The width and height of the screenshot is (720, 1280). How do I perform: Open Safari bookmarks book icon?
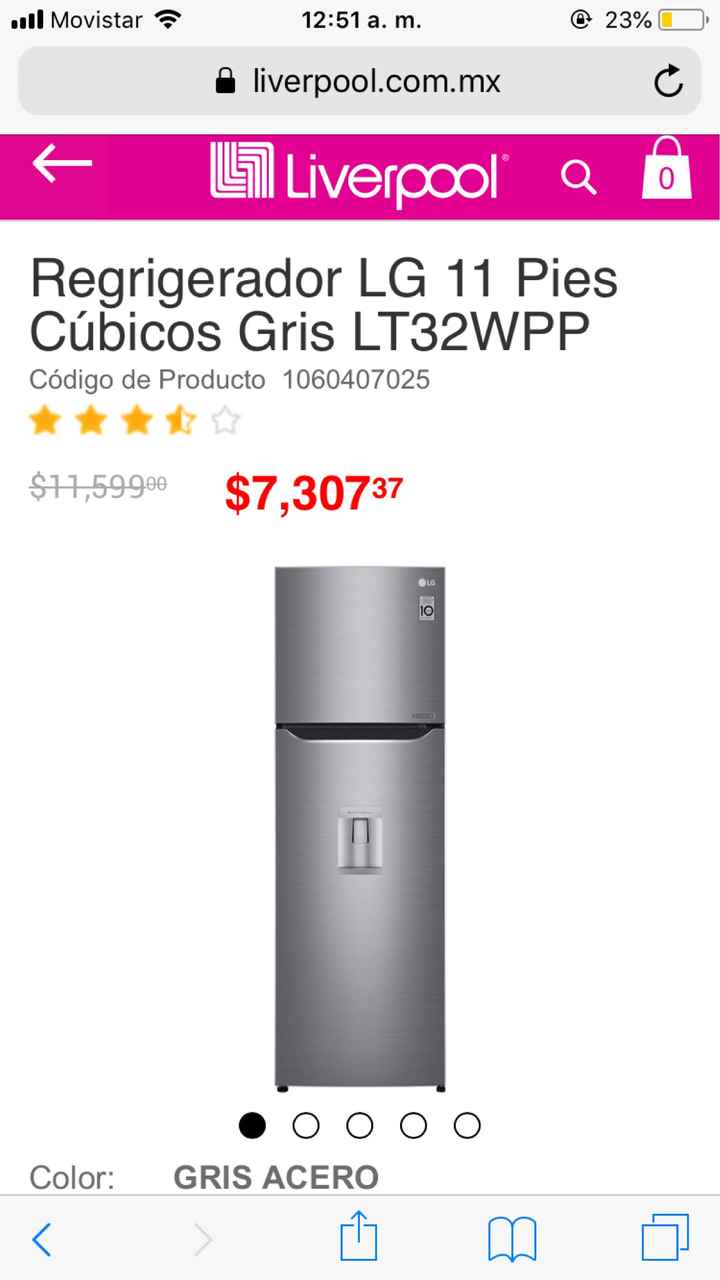512,1240
